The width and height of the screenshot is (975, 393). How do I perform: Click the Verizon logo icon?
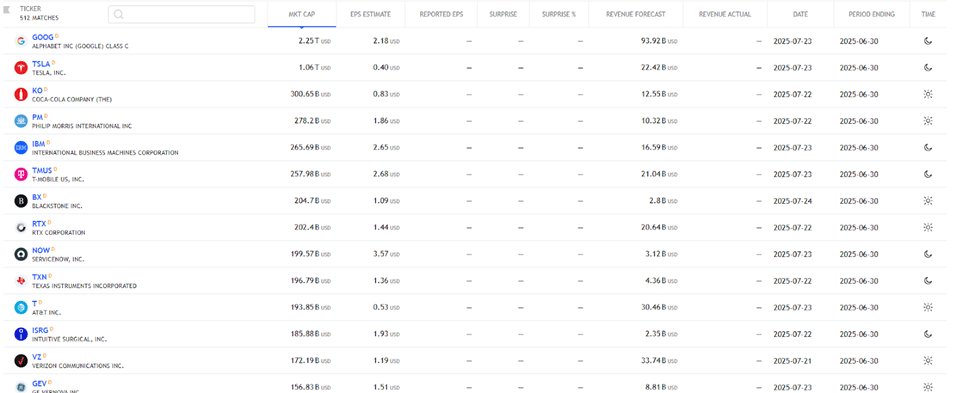coord(21,361)
